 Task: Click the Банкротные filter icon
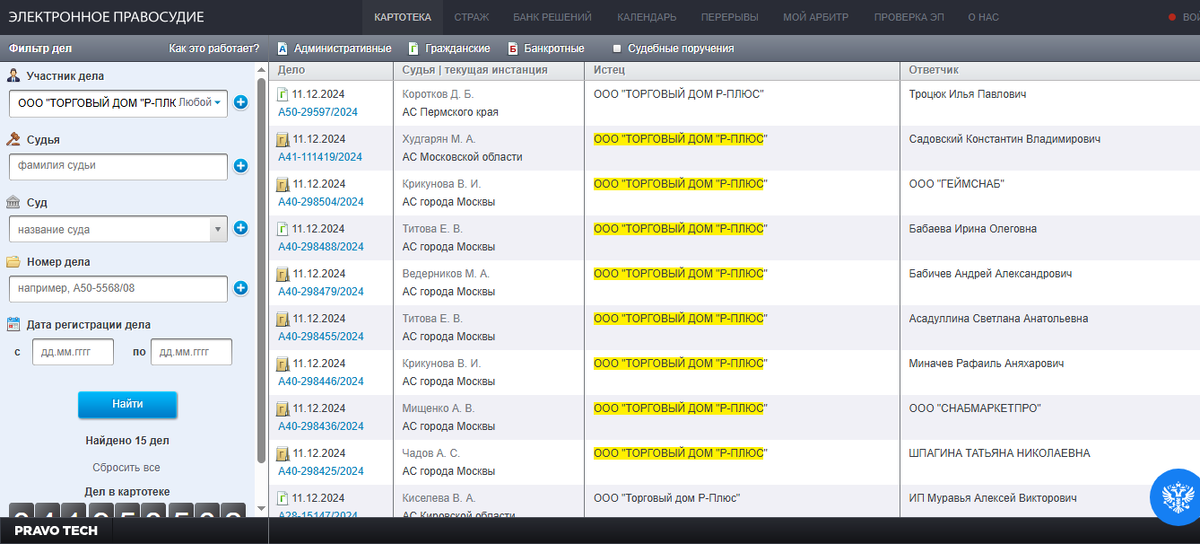pyautogui.click(x=513, y=48)
